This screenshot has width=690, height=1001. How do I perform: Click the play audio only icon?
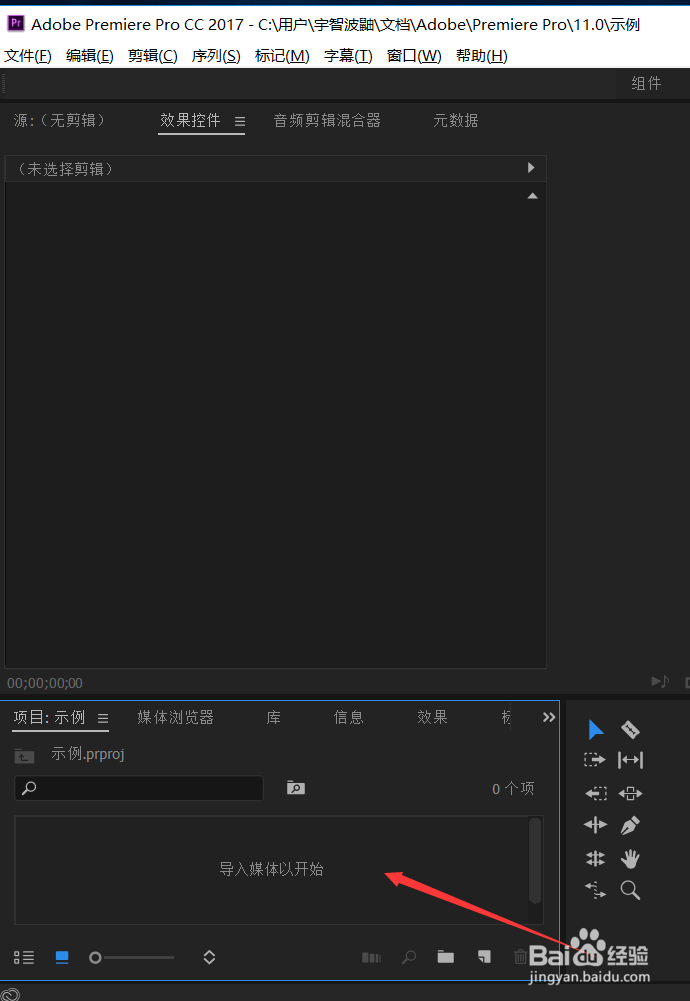tap(660, 682)
